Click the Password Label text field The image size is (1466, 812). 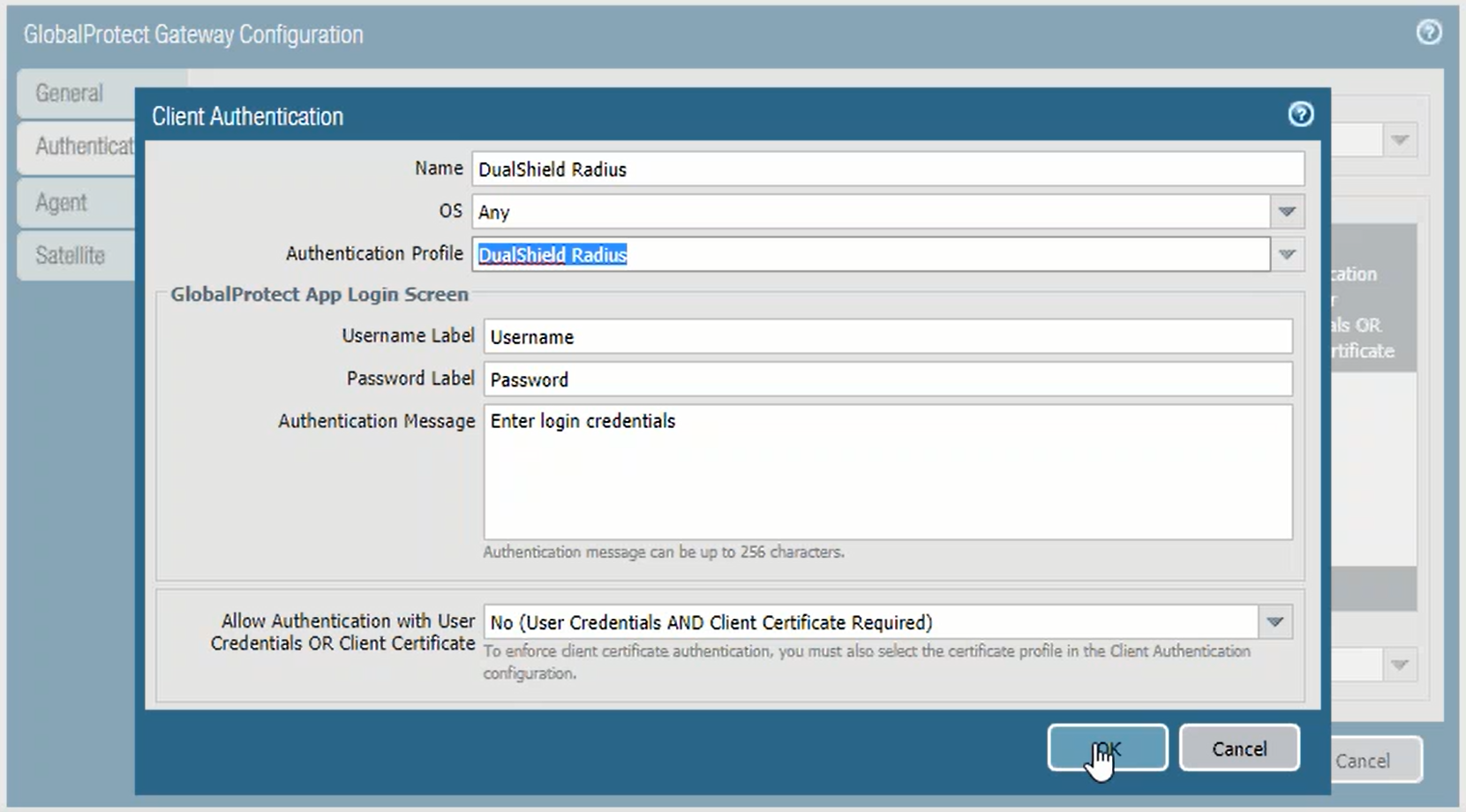pyautogui.click(x=887, y=380)
